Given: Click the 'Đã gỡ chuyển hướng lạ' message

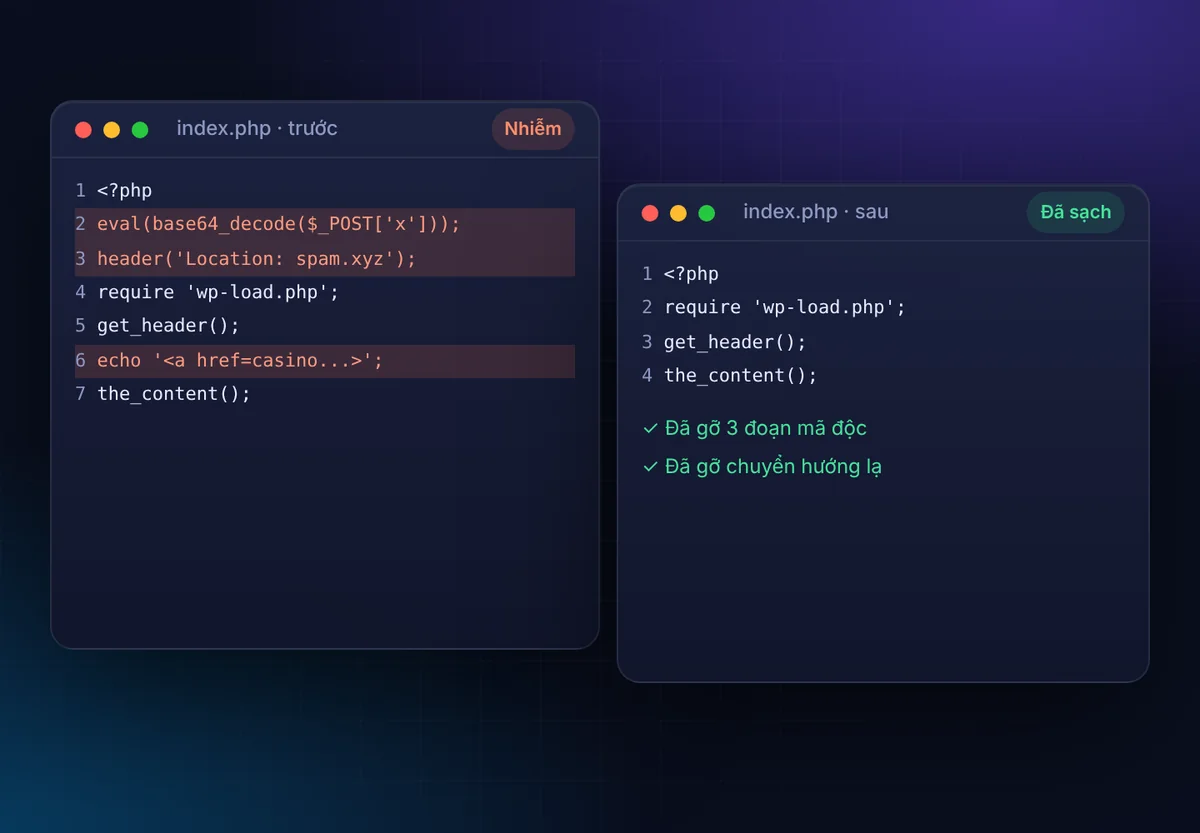Looking at the screenshot, I should (773, 467).
